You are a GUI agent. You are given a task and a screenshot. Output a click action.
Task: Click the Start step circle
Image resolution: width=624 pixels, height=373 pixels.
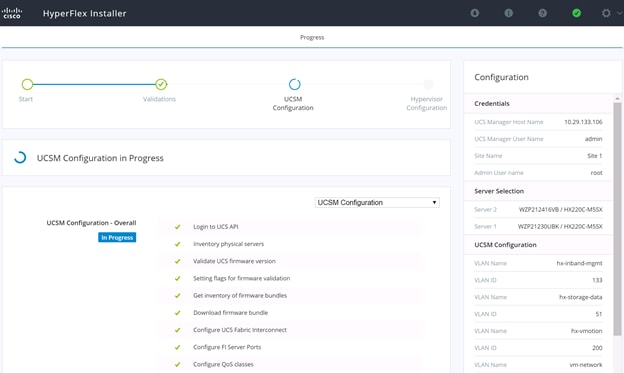pos(27,84)
